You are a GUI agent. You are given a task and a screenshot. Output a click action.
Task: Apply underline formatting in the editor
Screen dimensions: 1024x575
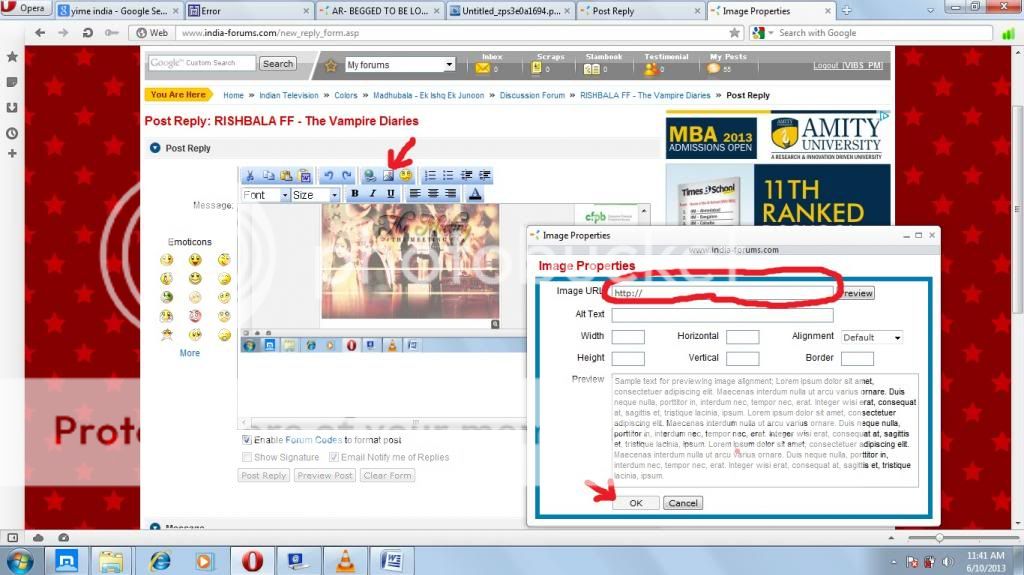(x=391, y=194)
